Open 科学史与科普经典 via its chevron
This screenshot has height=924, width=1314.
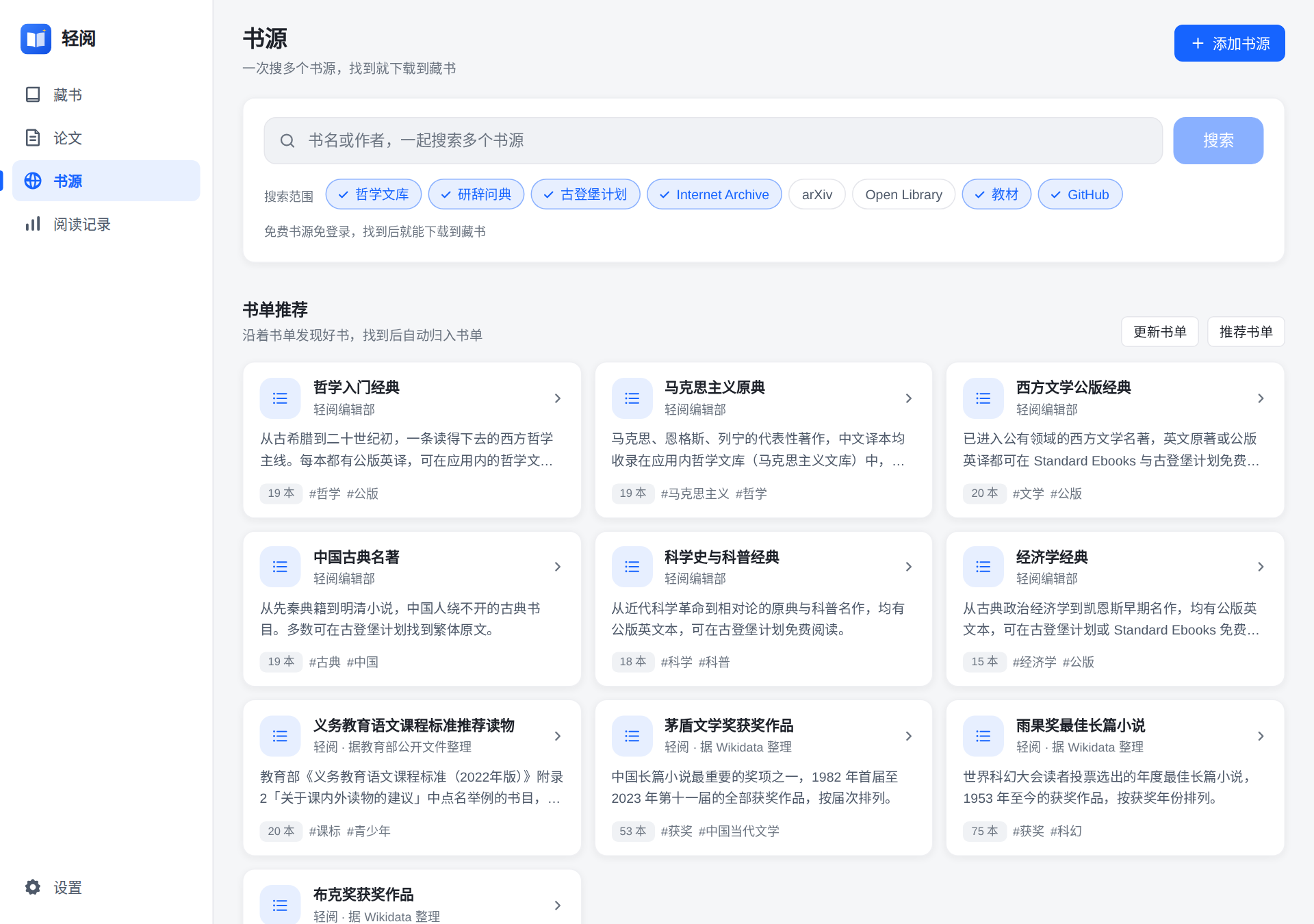[x=909, y=567]
